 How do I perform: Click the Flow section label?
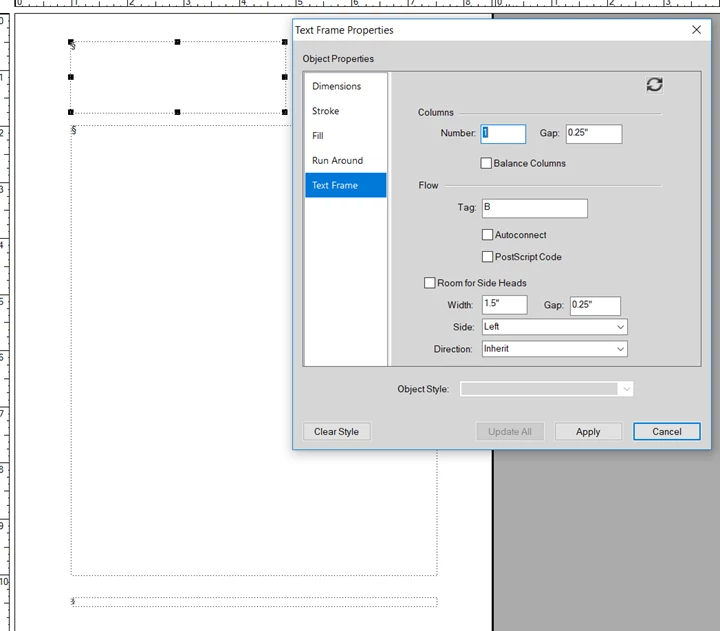click(428, 186)
